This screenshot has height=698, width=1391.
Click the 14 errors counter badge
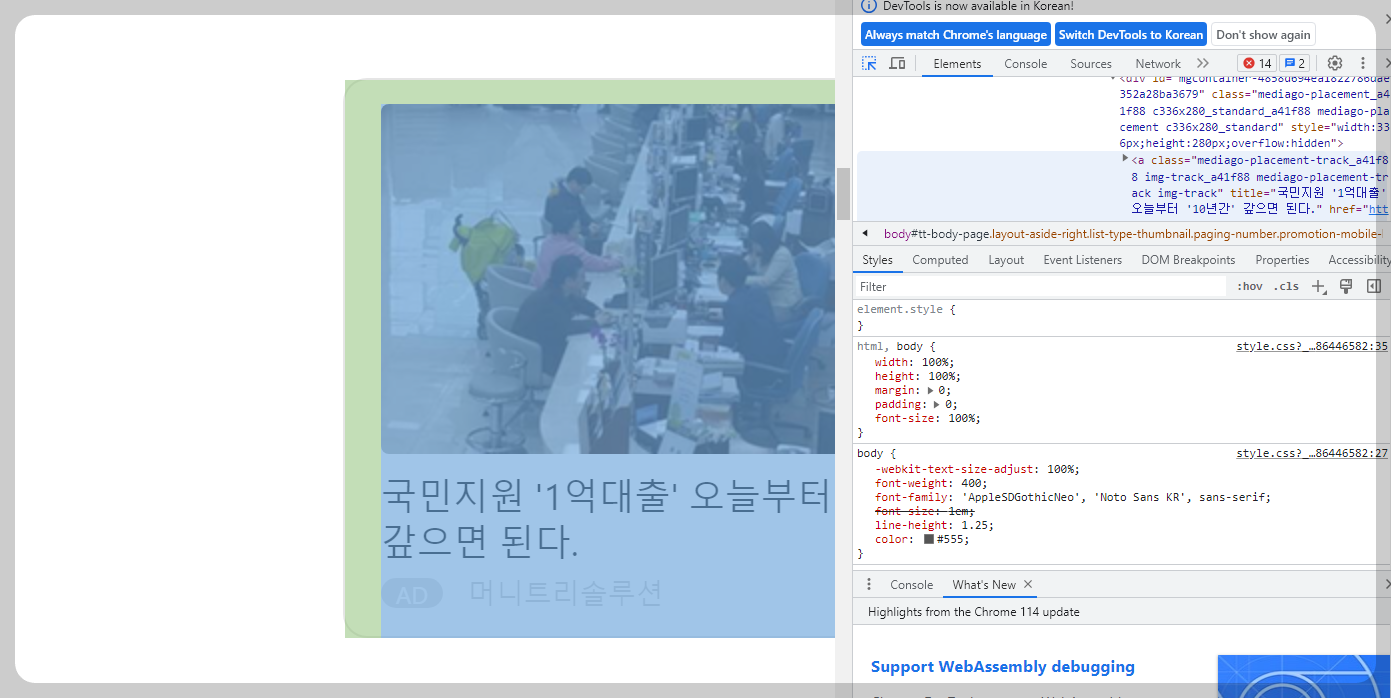1257,63
